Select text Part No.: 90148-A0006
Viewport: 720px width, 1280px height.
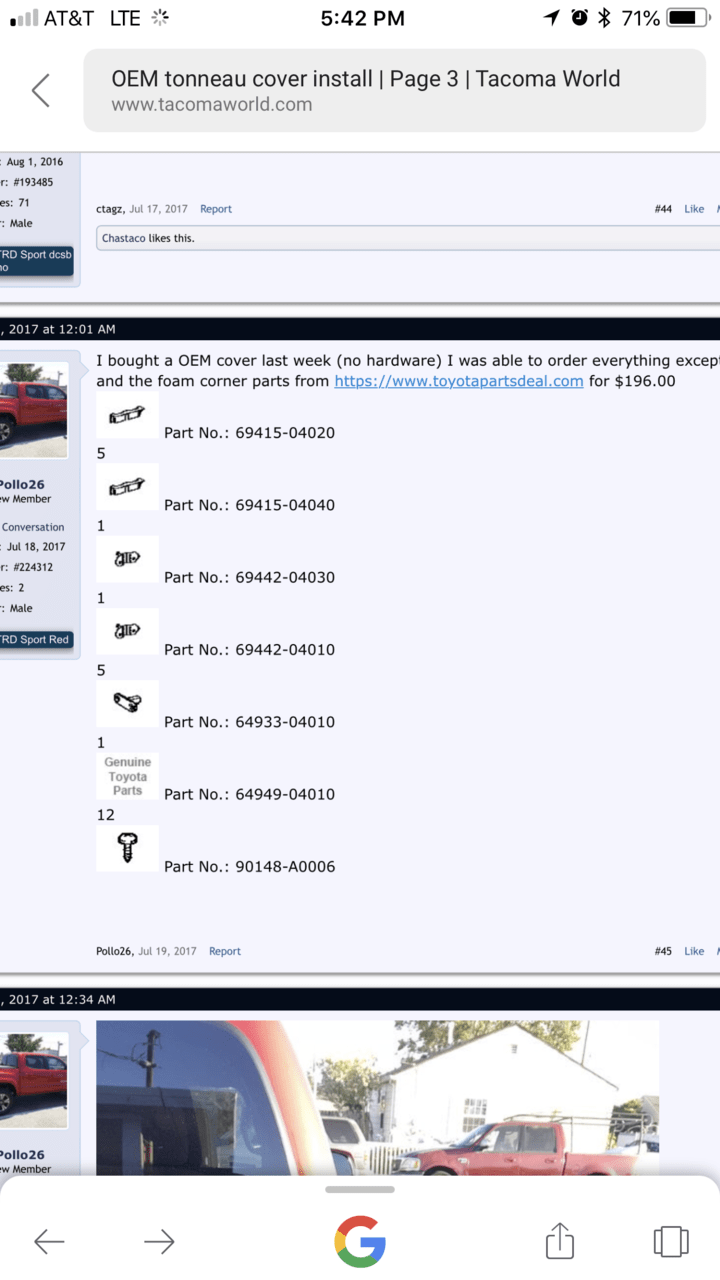(x=249, y=866)
